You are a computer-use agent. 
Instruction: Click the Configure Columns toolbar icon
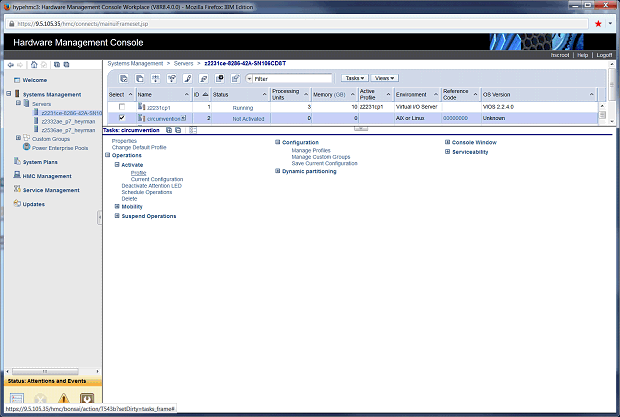click(x=219, y=79)
